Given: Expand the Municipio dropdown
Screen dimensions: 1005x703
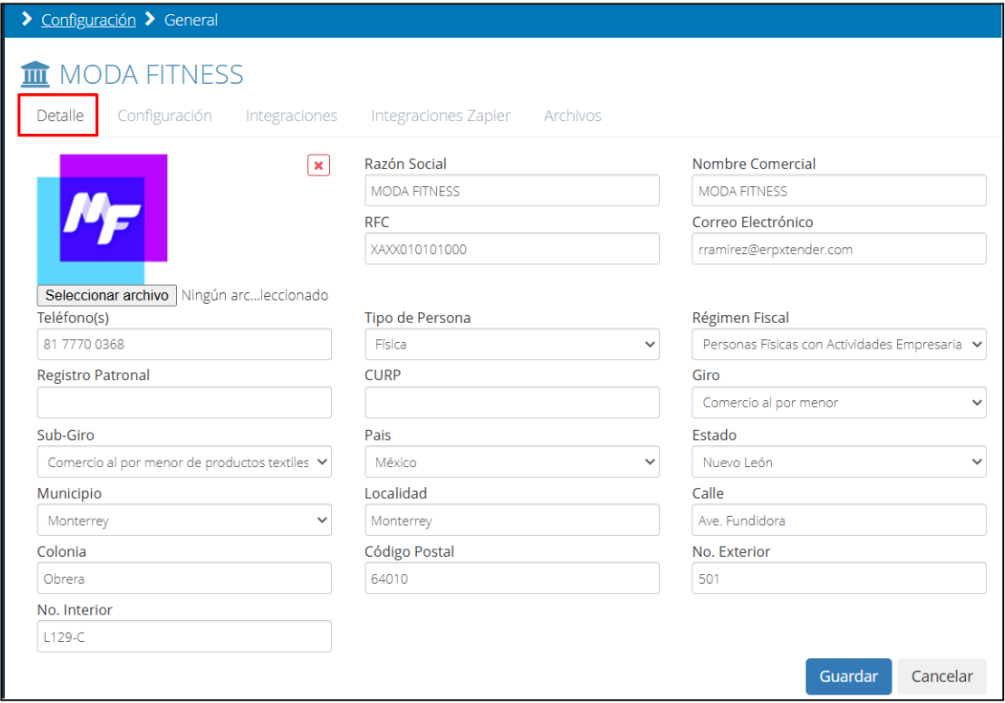Looking at the screenshot, I should point(185,520).
